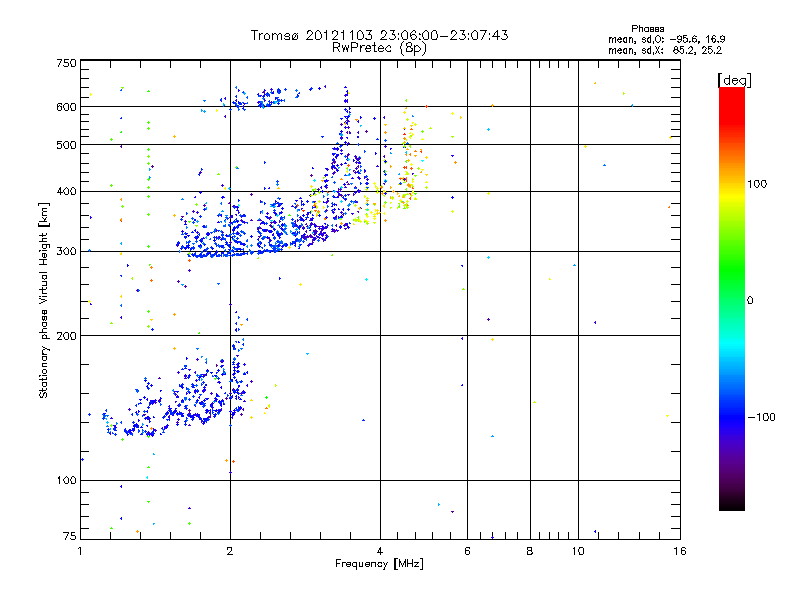Click the 'mean, sd,X: 85.2, 25.2' text
The height and width of the screenshot is (600, 800).
665,50
